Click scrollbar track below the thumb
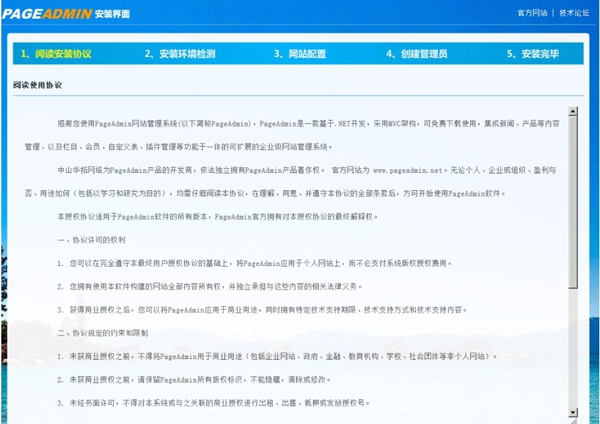This screenshot has width=600, height=424. pyautogui.click(x=573, y=348)
